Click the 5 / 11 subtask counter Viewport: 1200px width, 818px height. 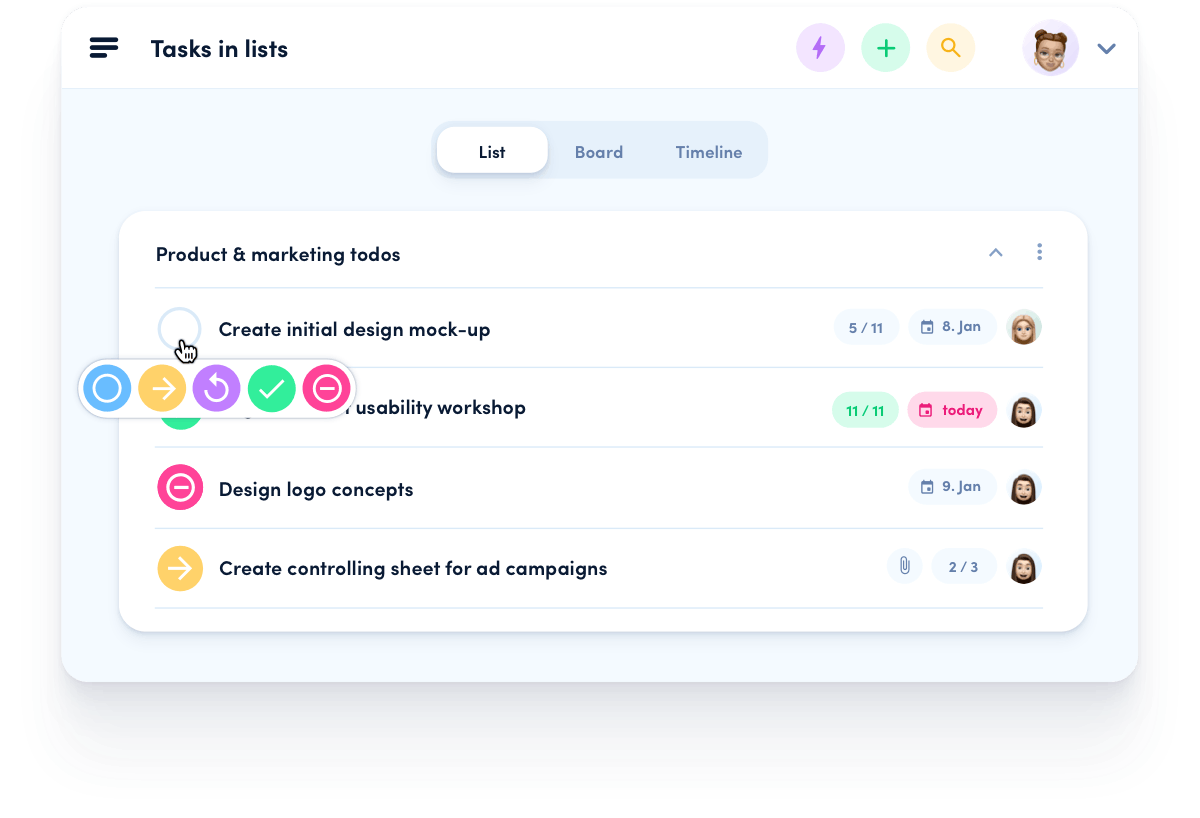click(866, 327)
